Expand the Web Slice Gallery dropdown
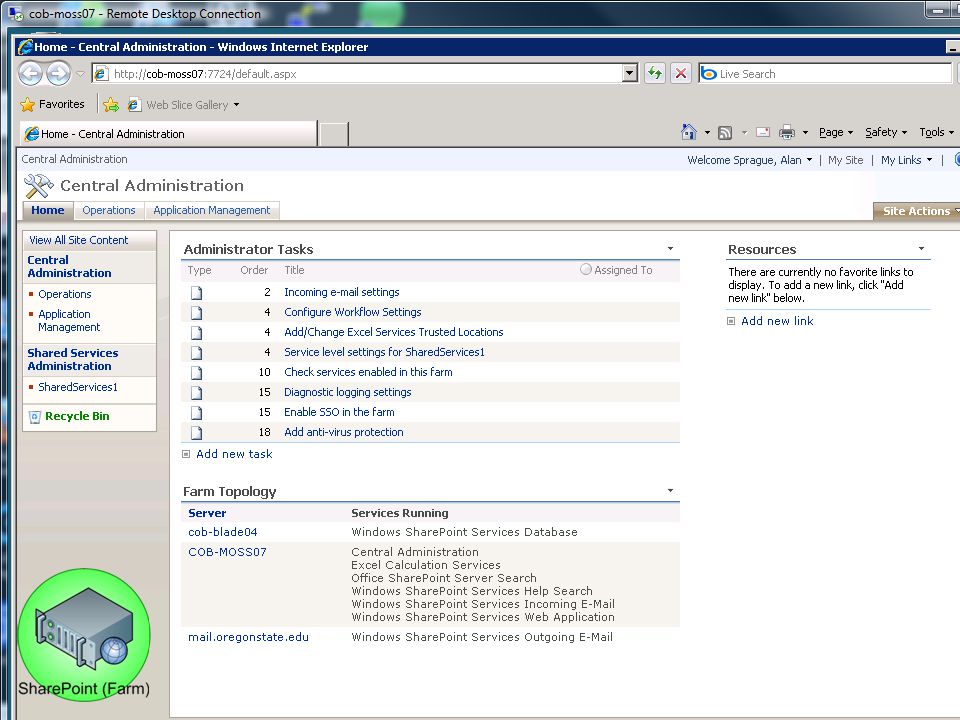Image resolution: width=960 pixels, height=720 pixels. point(236,105)
